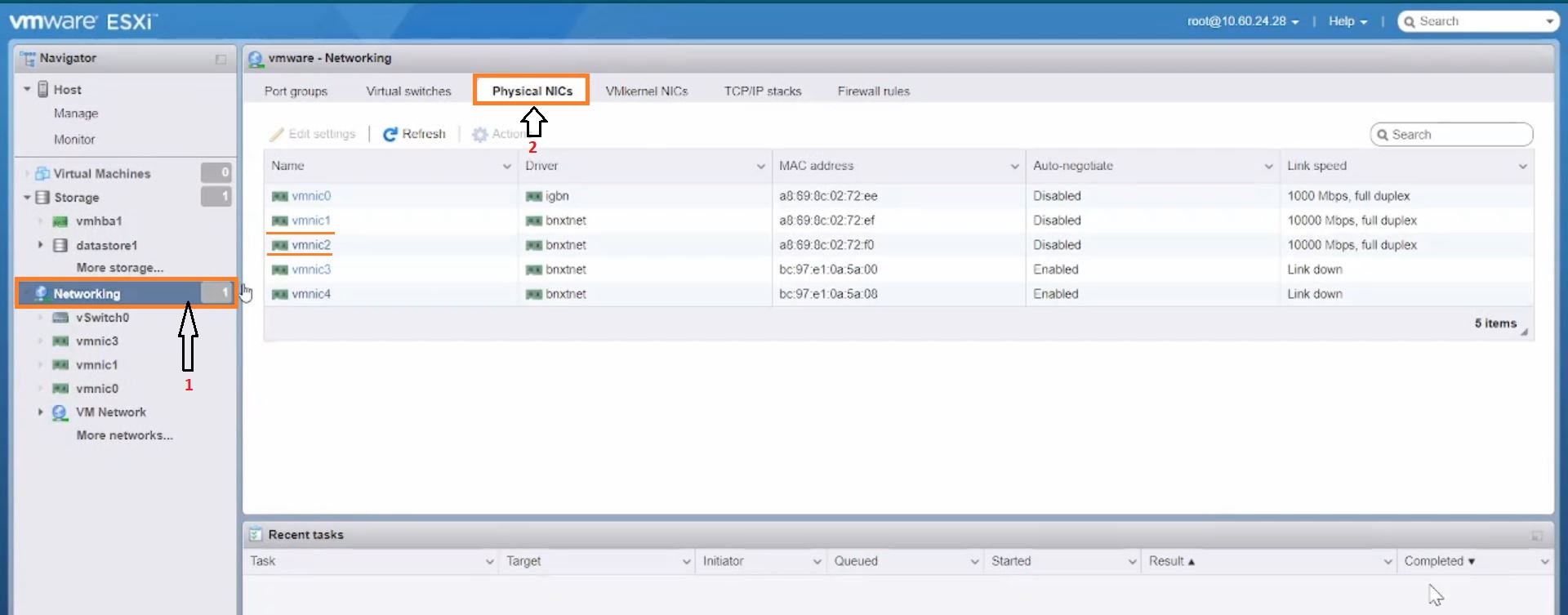
Task: Click the NIC icon beside vmnic2 in table
Action: point(280,245)
